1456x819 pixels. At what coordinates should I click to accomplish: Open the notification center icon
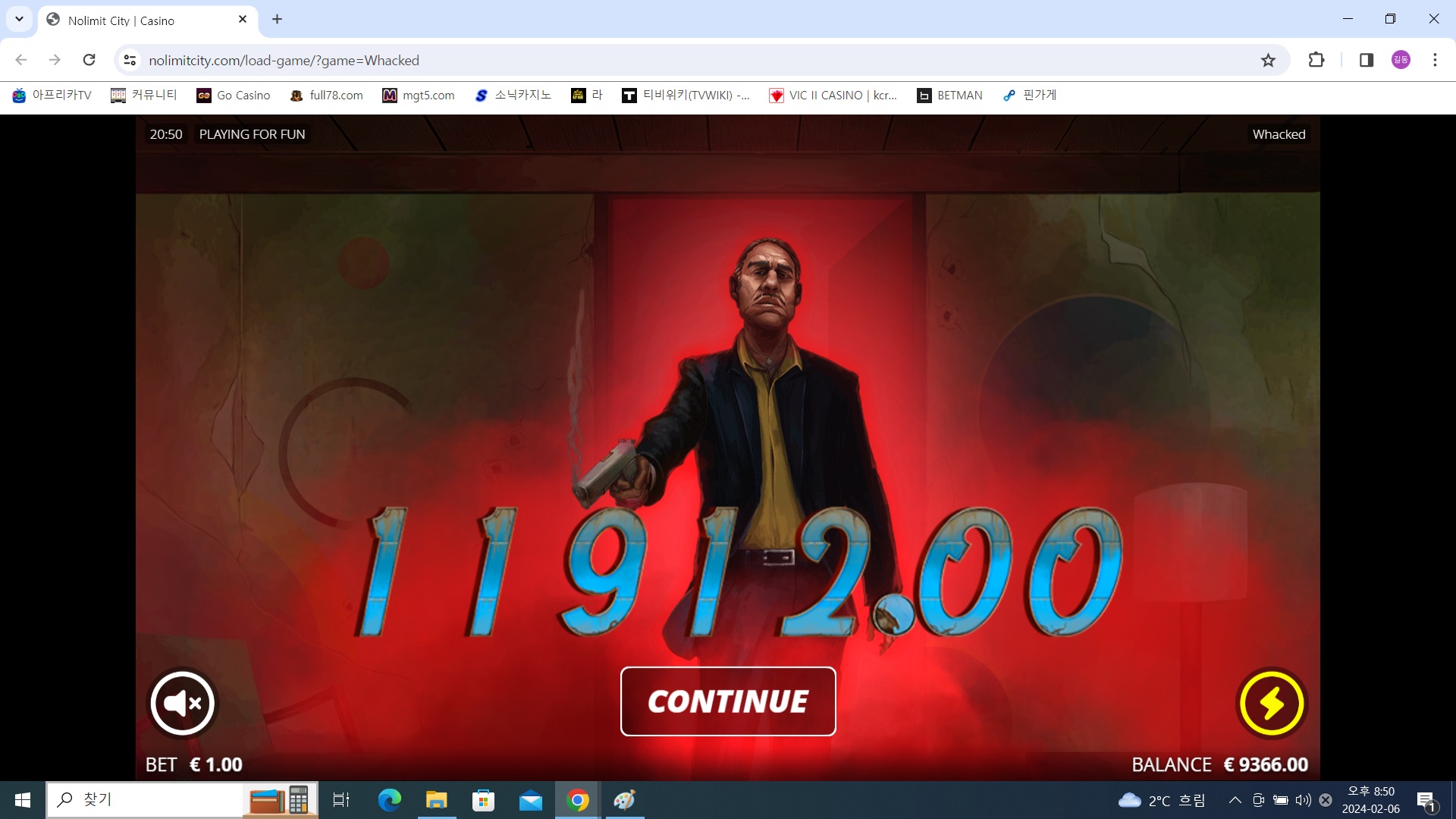1426,800
